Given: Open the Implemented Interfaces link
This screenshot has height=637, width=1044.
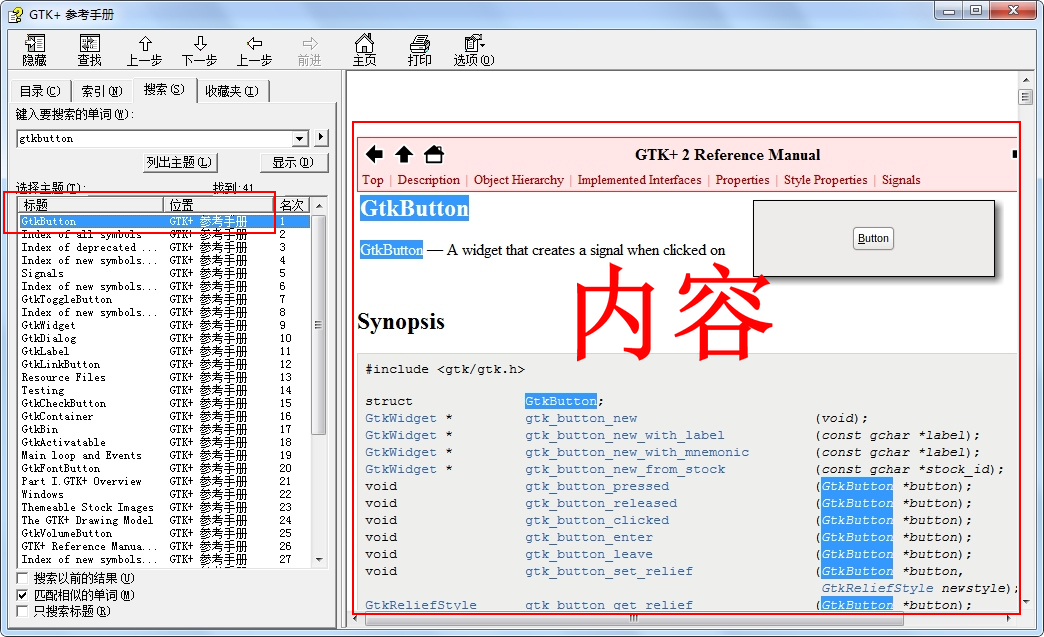Looking at the screenshot, I should click(x=639, y=180).
